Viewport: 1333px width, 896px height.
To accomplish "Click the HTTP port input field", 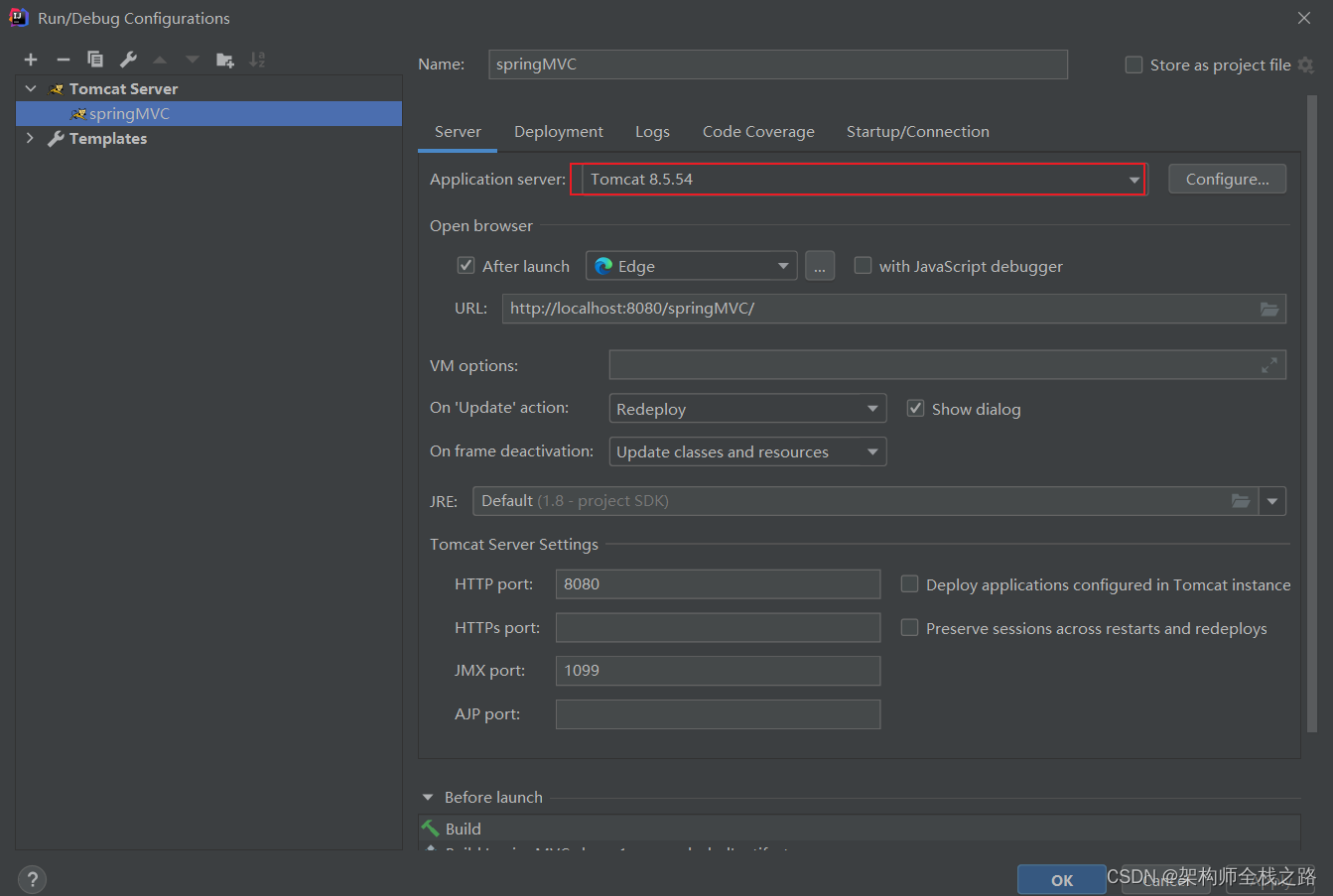I will click(x=718, y=584).
